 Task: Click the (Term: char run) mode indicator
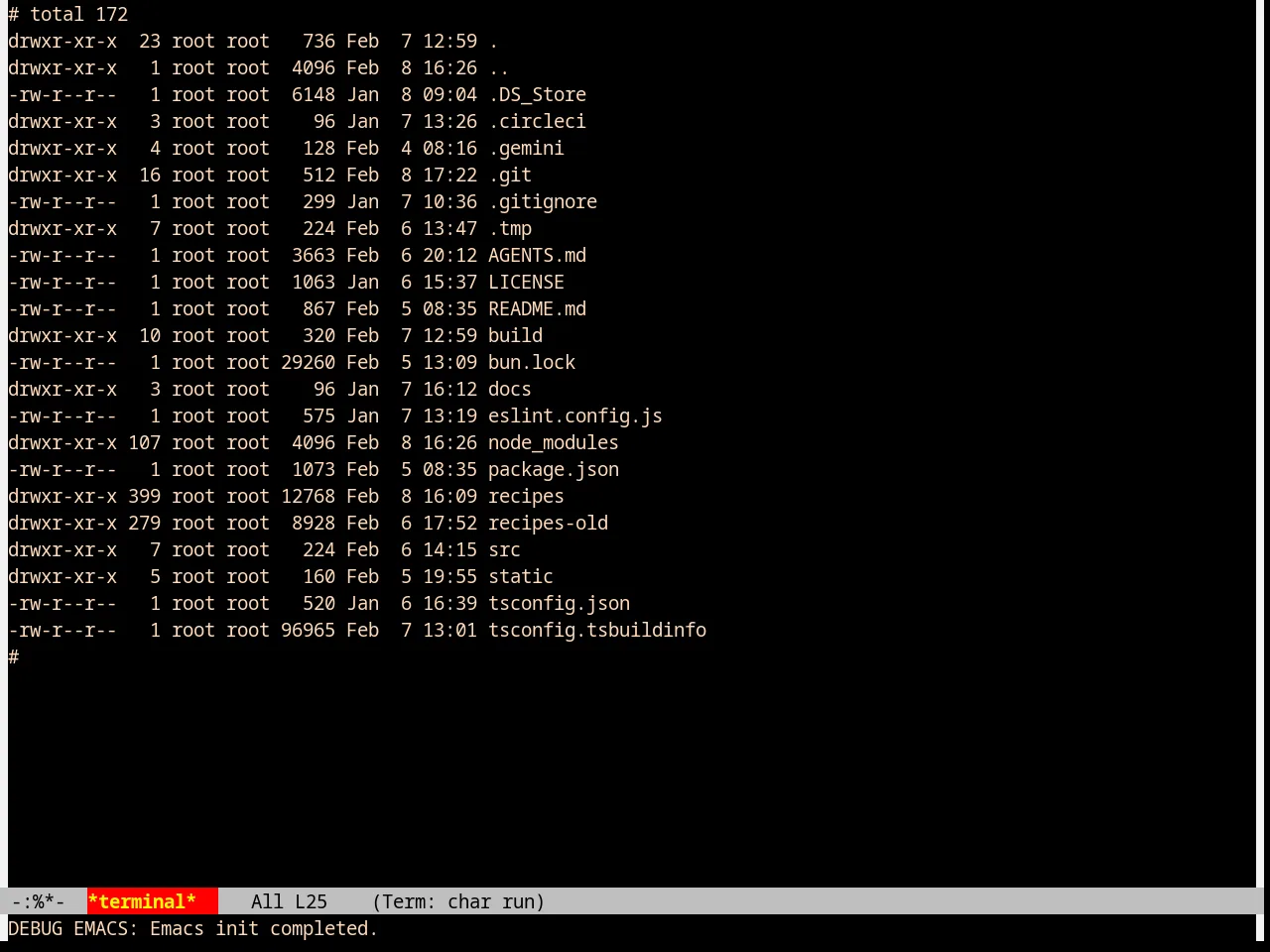tap(458, 901)
